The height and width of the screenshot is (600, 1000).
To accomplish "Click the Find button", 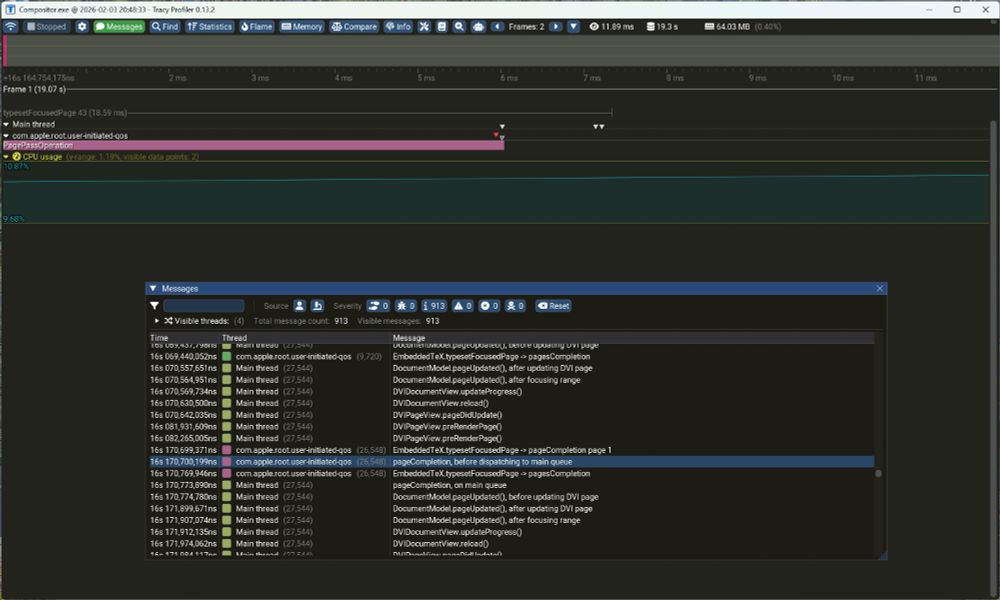I will [165, 27].
